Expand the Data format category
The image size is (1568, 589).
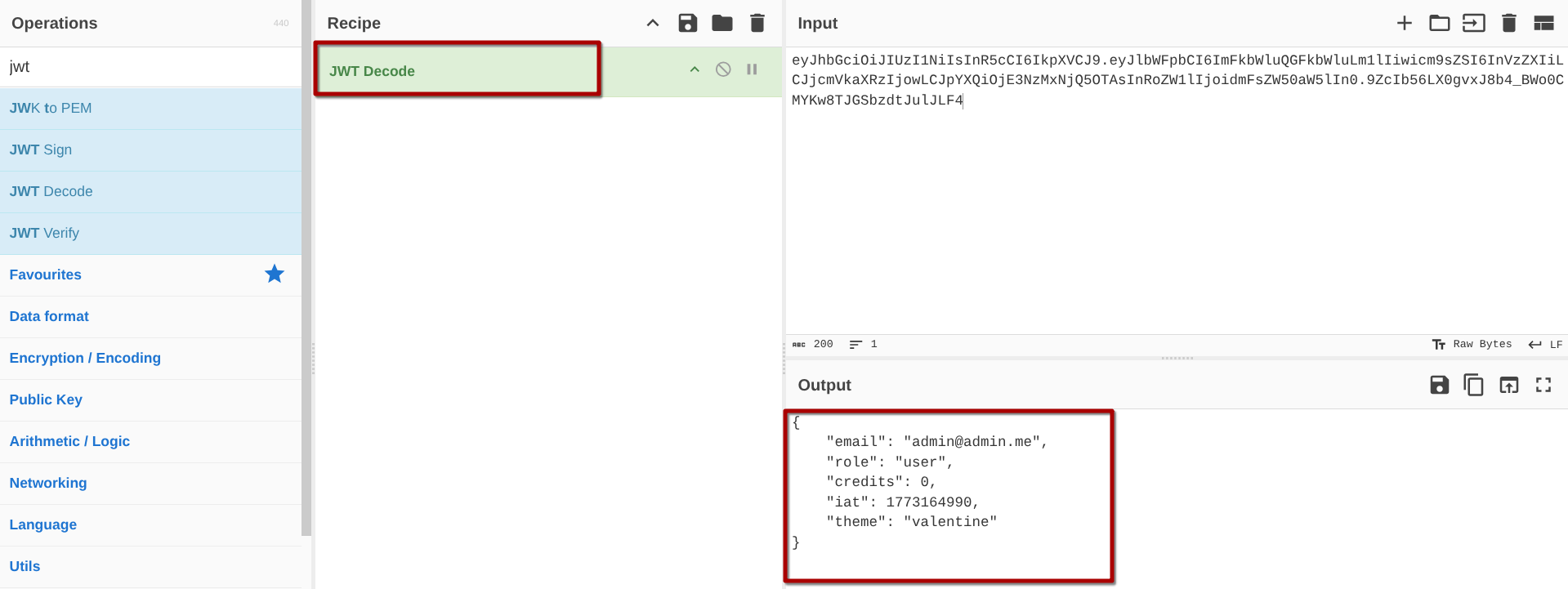click(x=49, y=316)
